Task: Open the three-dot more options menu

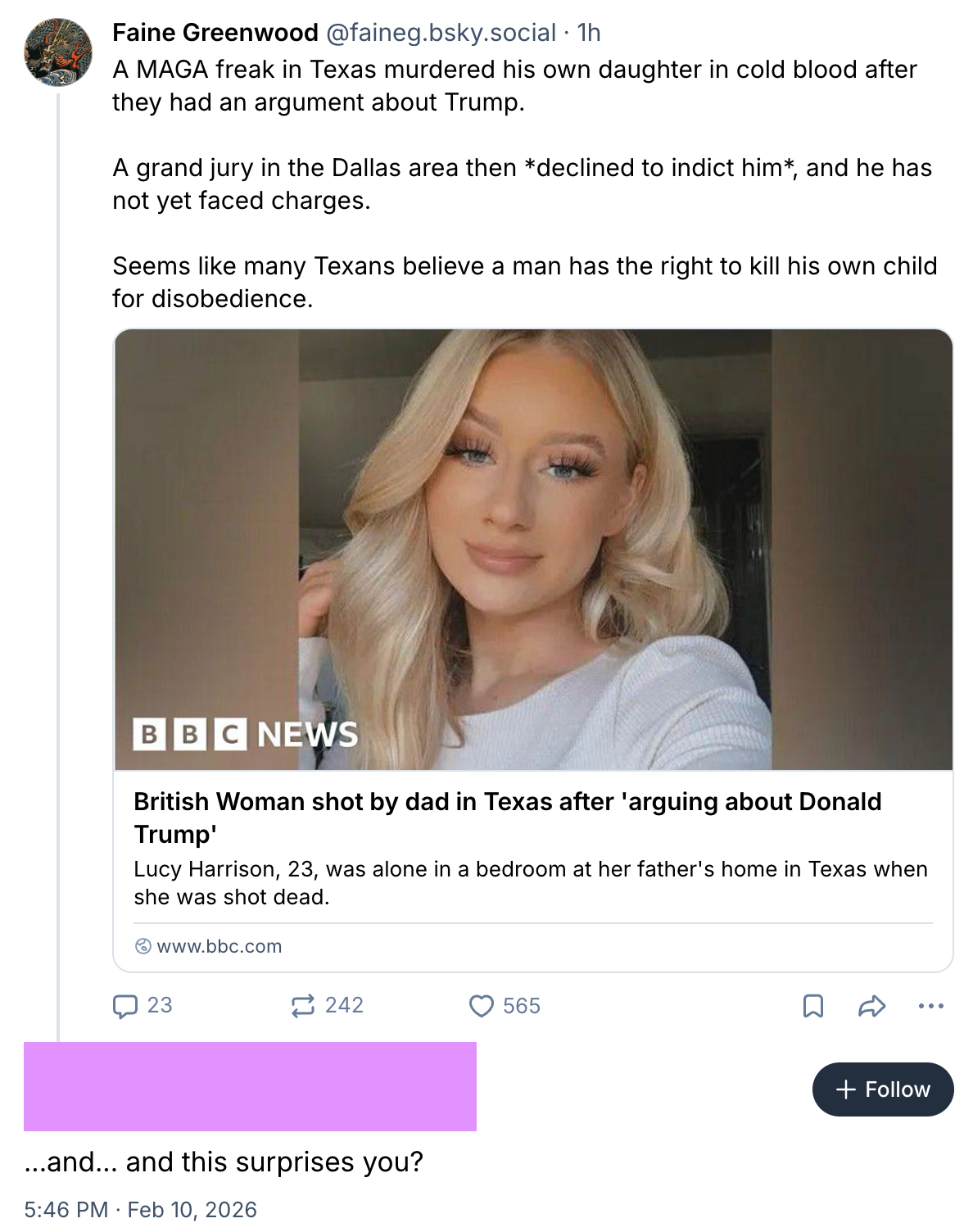Action: [931, 1006]
